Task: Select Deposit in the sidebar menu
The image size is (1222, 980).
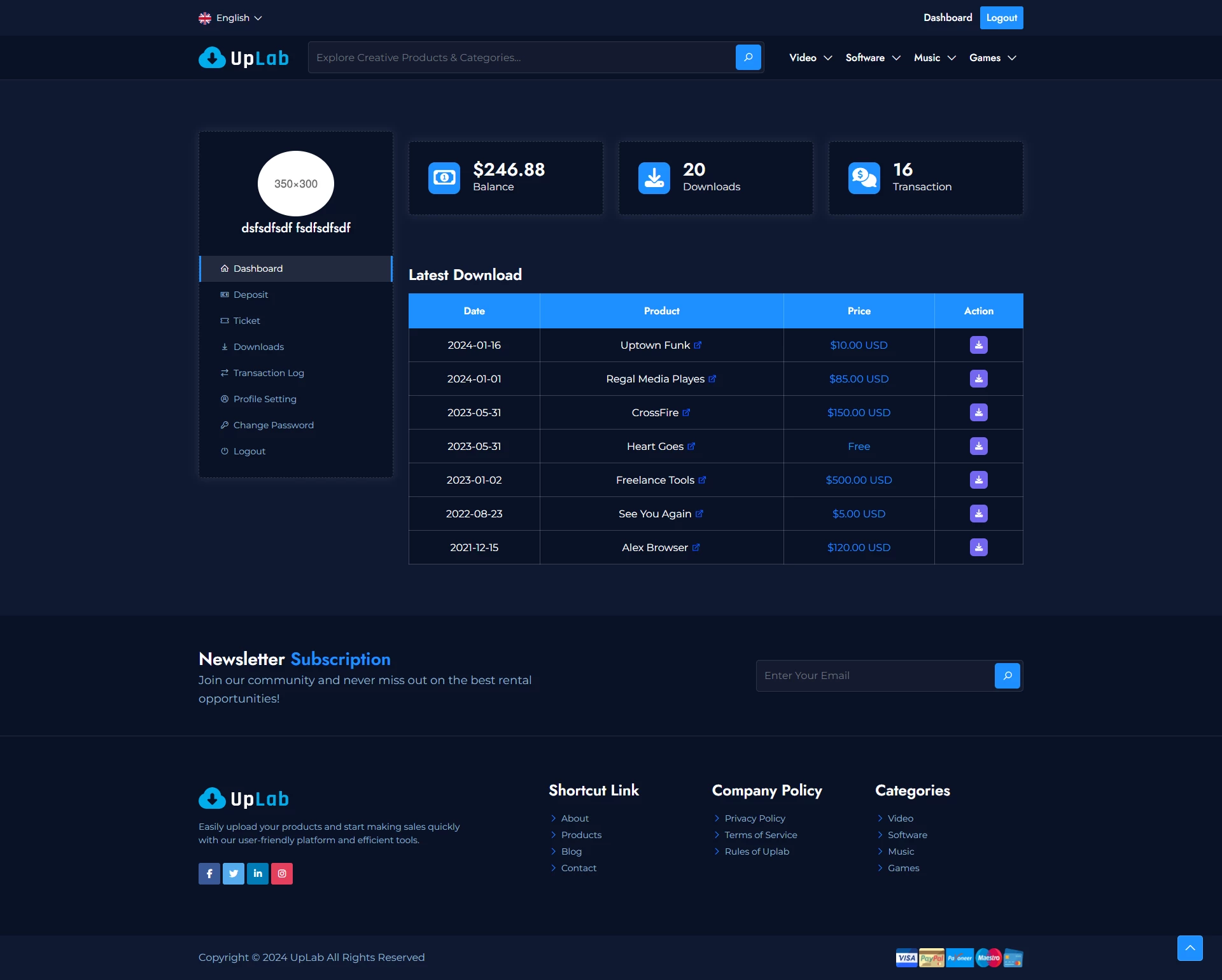Action: tap(251, 295)
